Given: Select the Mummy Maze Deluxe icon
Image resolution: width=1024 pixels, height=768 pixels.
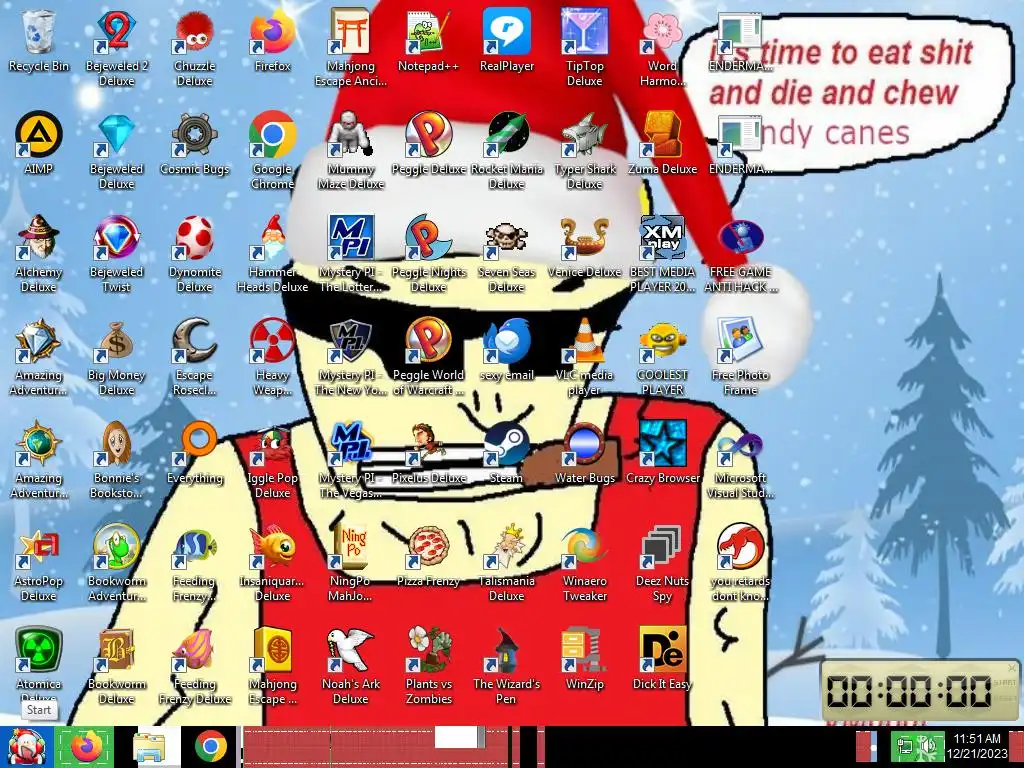Looking at the screenshot, I should click(x=351, y=151).
